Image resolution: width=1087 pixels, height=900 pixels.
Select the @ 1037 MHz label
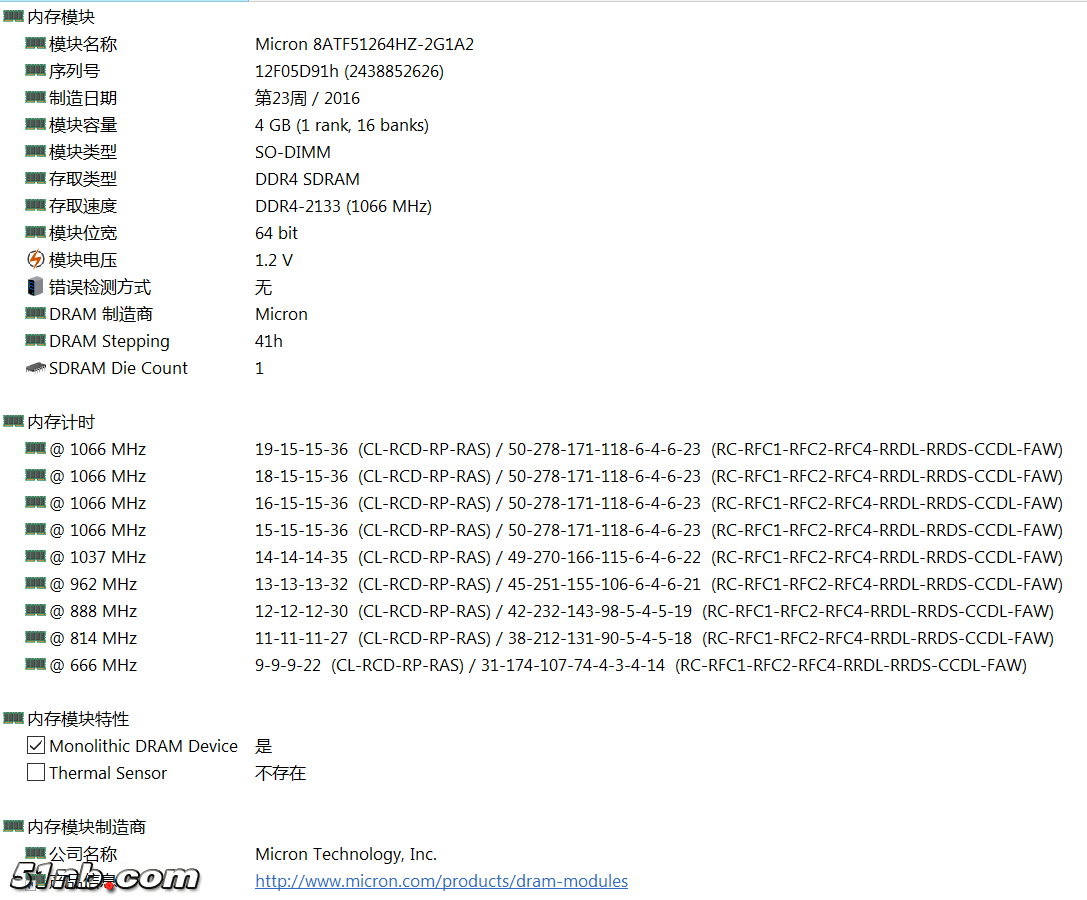tap(98, 558)
